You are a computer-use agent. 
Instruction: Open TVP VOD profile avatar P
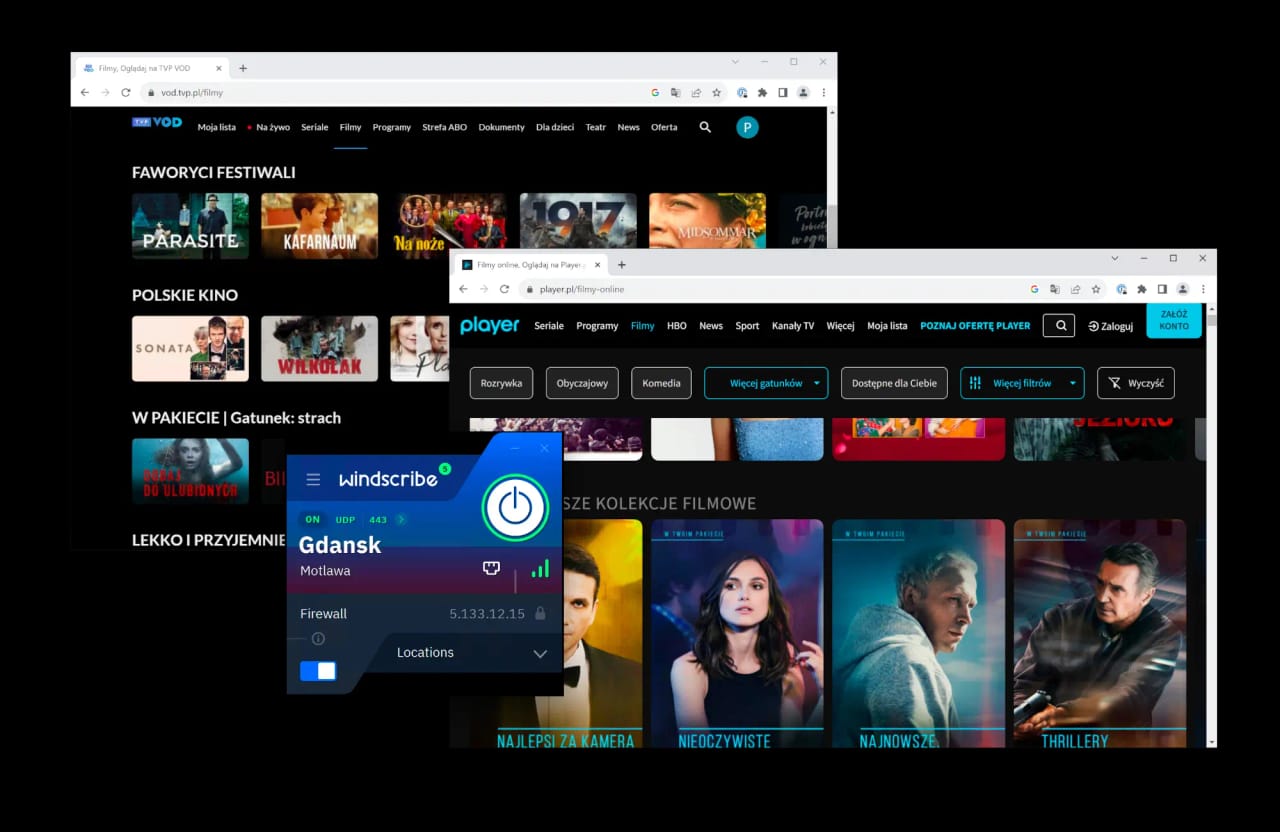pyautogui.click(x=747, y=127)
